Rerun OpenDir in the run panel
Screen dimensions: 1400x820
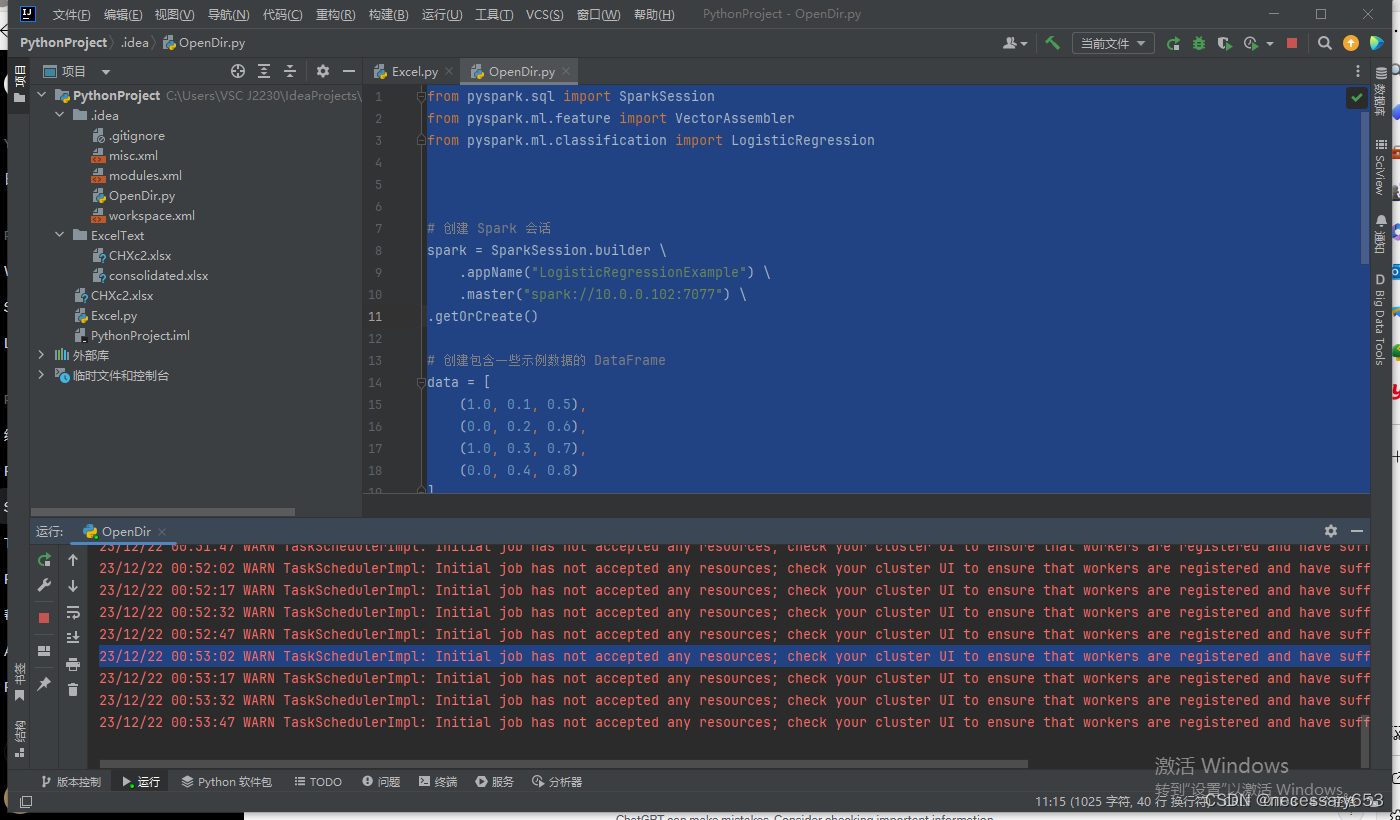point(44,560)
